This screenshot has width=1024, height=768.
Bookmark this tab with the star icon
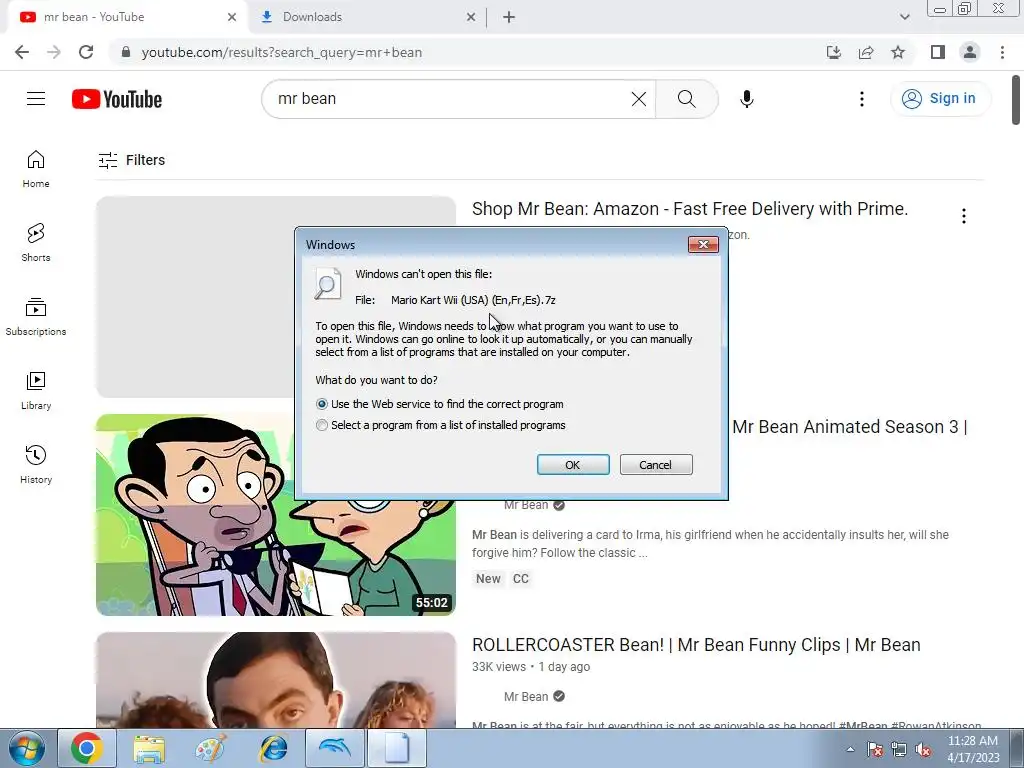(898, 52)
